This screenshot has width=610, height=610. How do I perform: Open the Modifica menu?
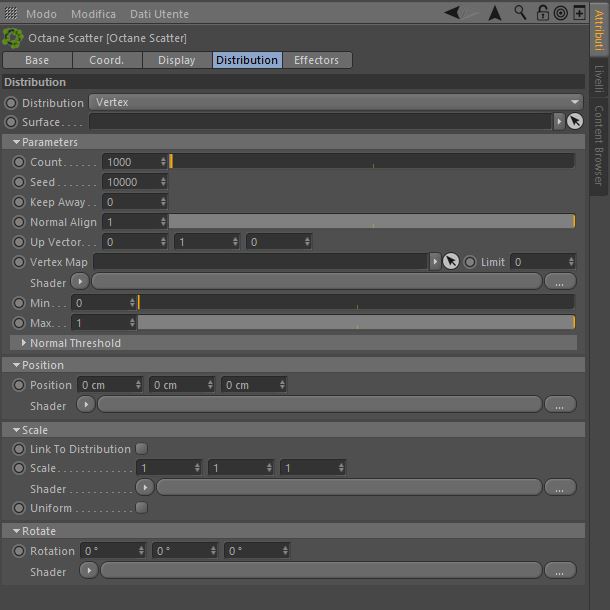(x=93, y=14)
